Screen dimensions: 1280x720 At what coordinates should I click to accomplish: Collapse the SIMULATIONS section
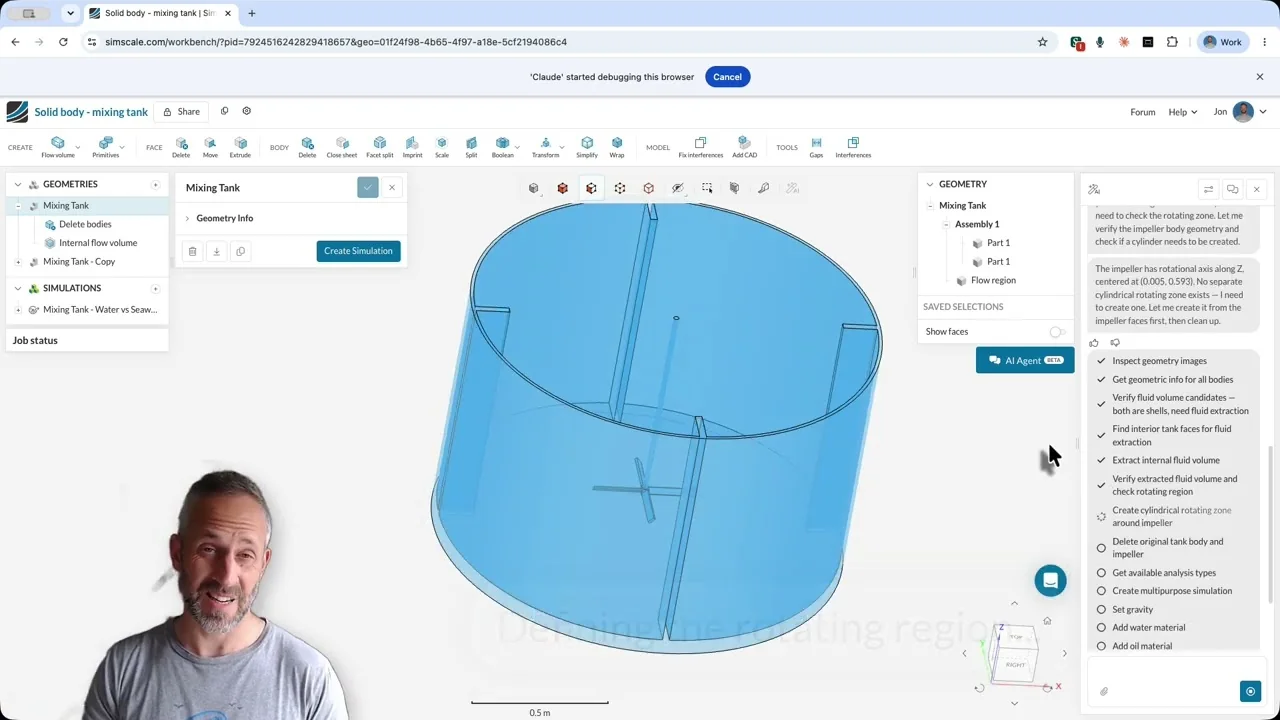(x=17, y=288)
